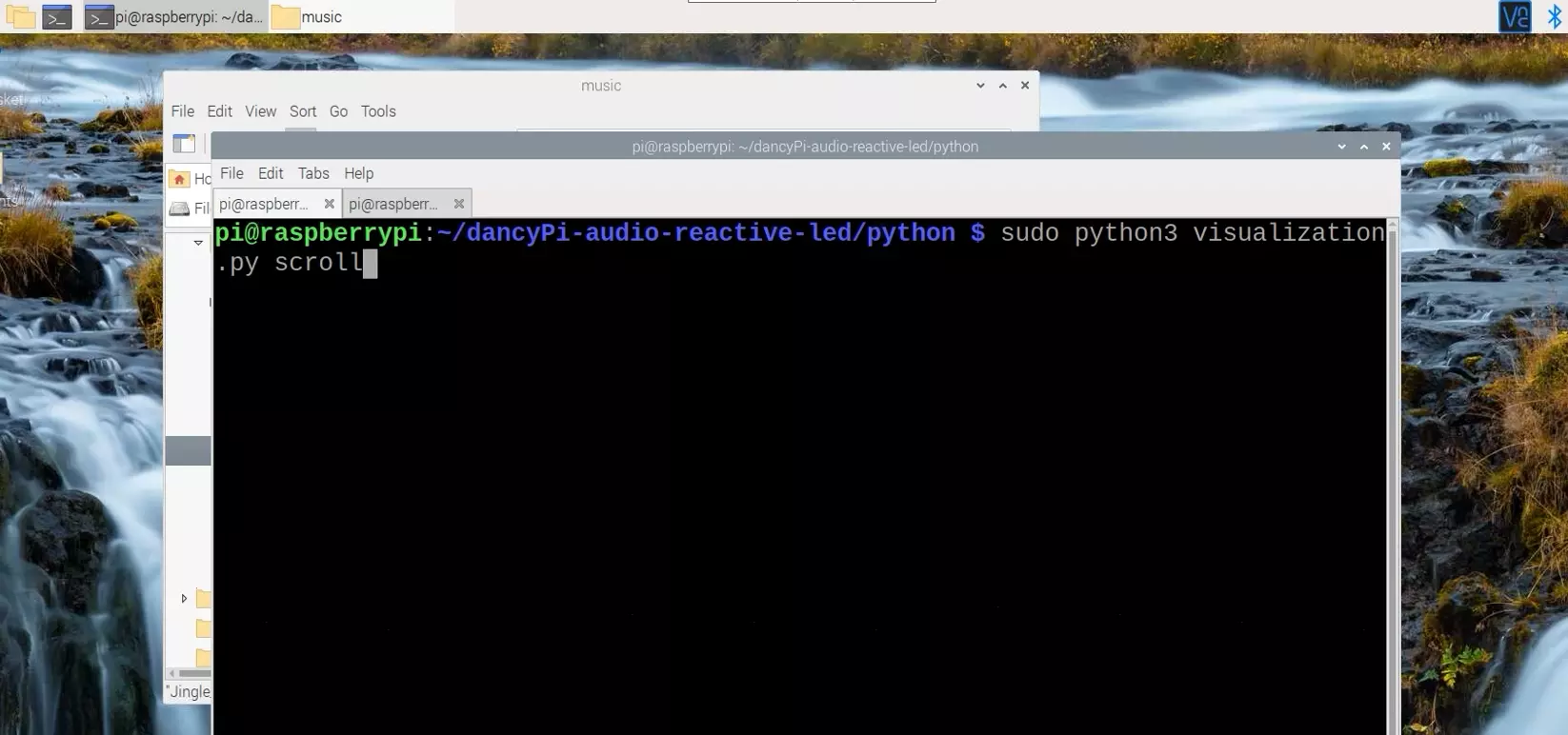Open the Tabs menu in the terminal
This screenshot has width=1568, height=735.
tap(312, 173)
